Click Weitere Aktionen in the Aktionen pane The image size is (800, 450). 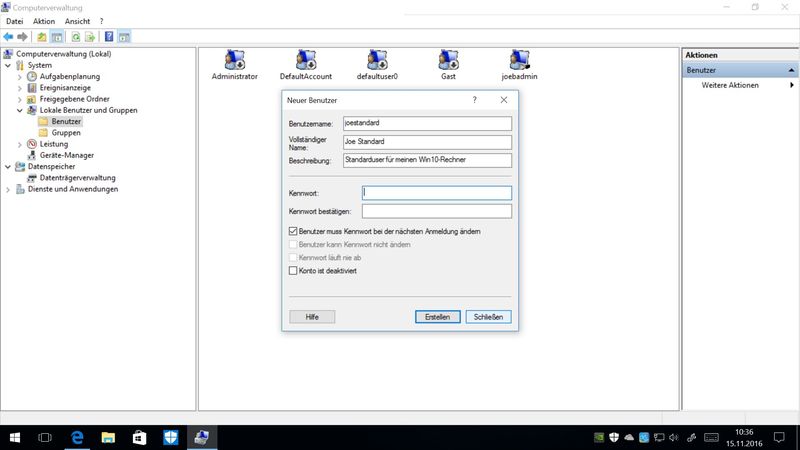(x=730, y=85)
